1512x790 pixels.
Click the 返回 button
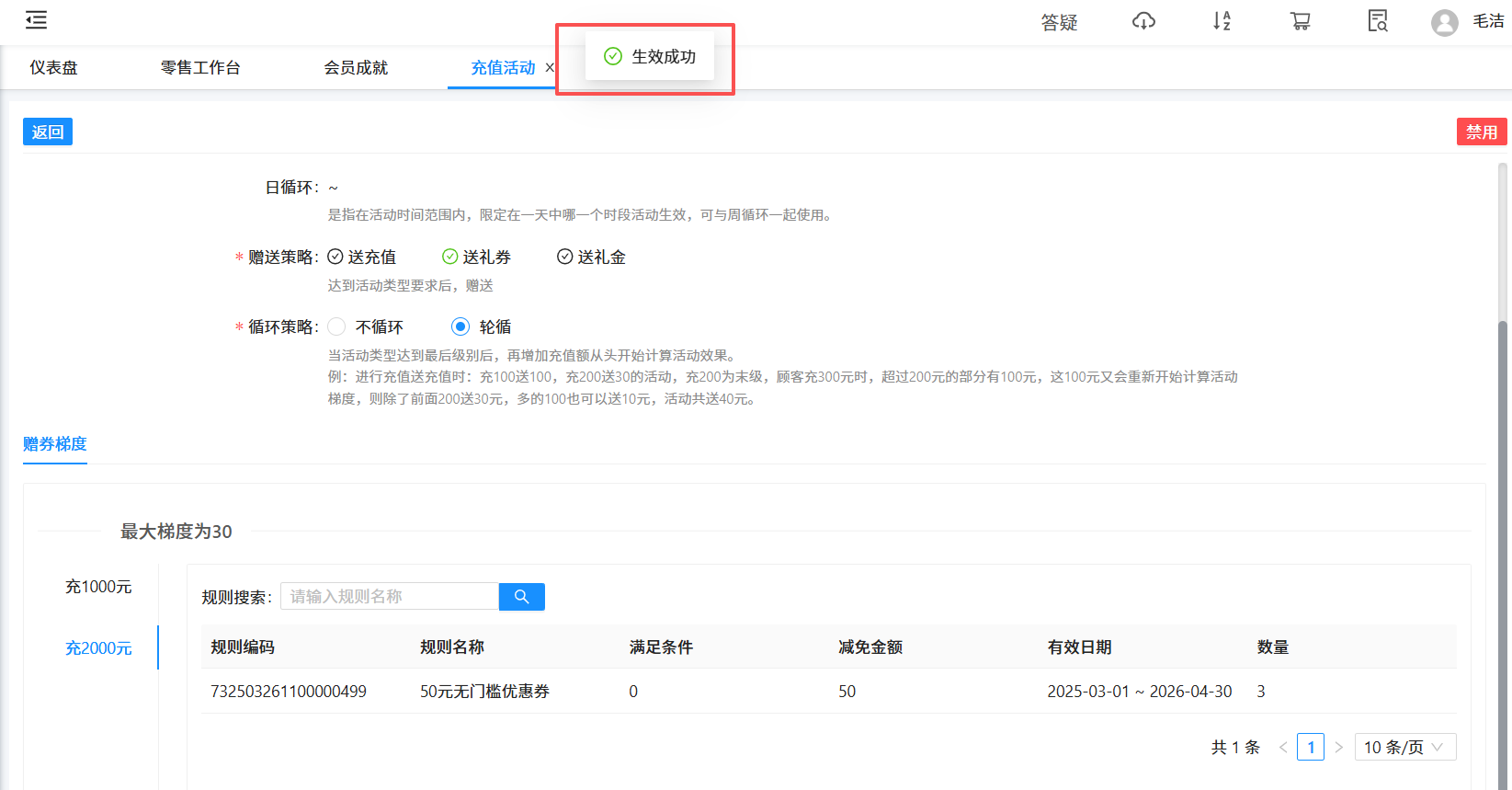(48, 132)
